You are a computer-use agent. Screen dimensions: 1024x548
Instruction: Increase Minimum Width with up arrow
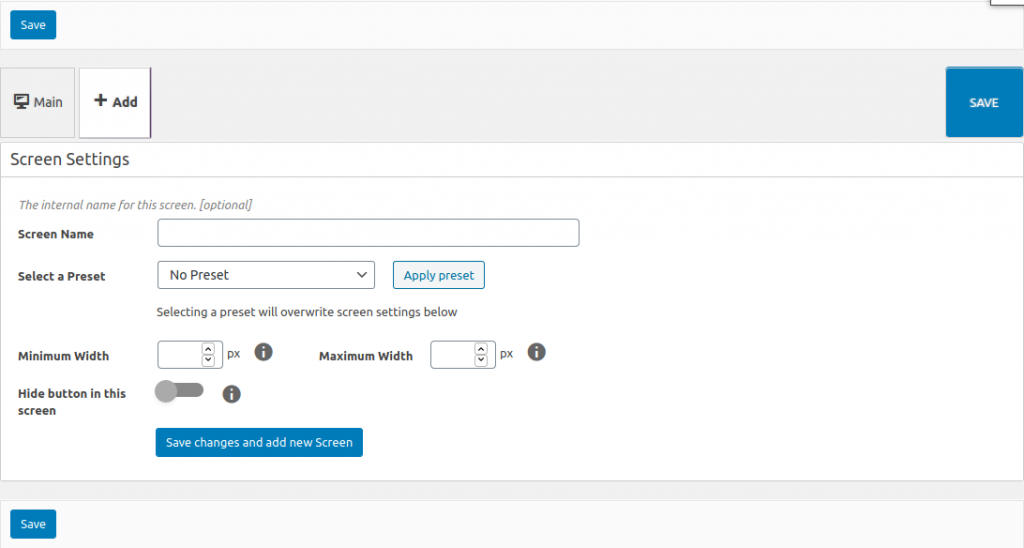click(208, 349)
